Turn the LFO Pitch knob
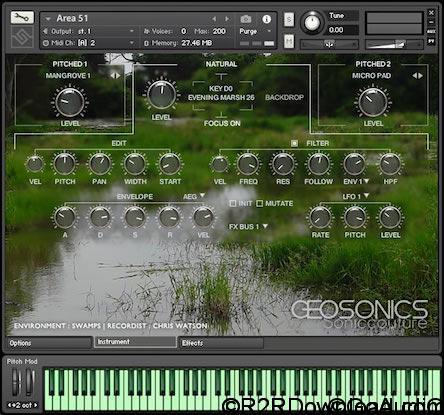444x415 pixels. point(355,217)
